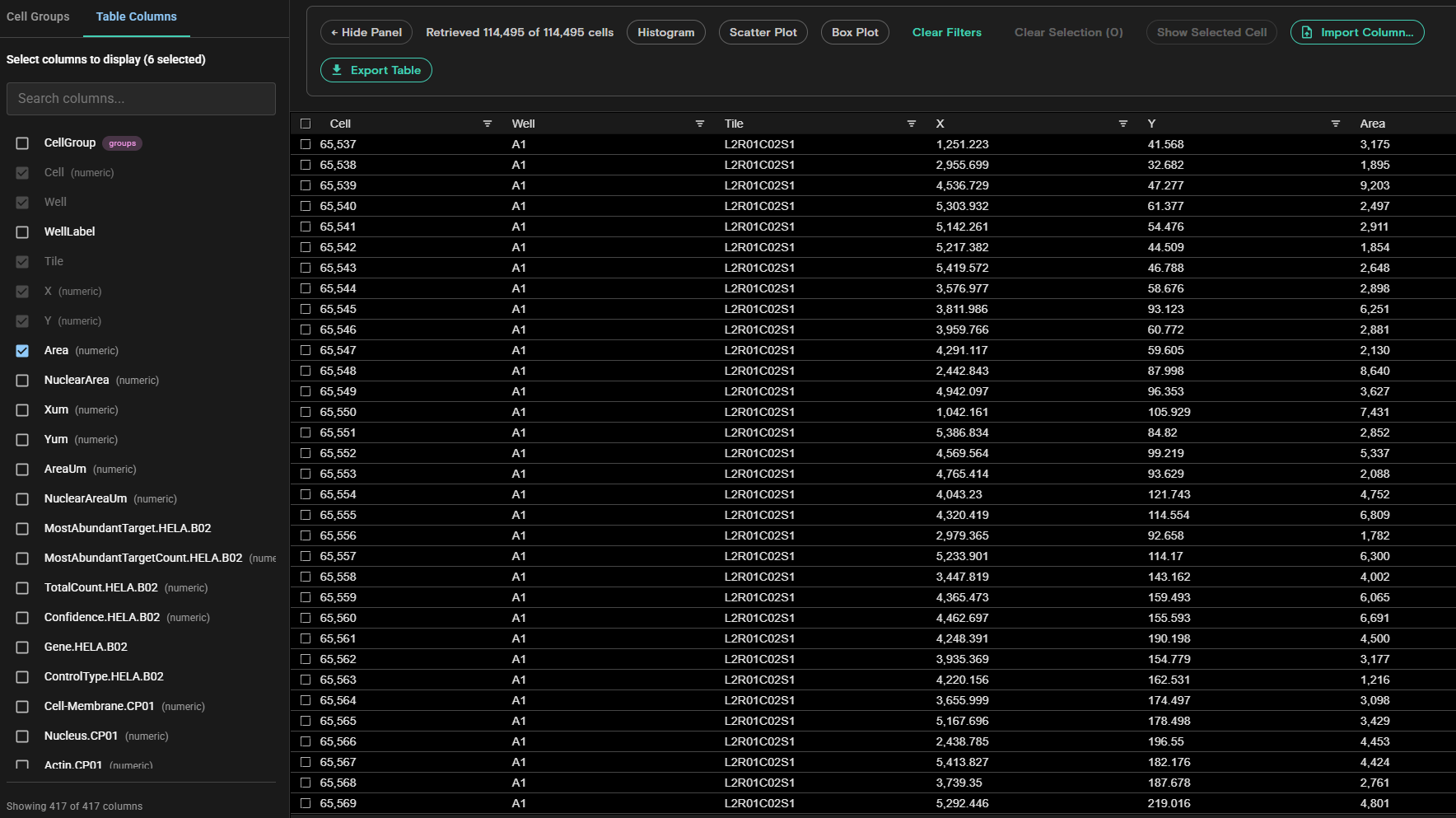This screenshot has width=1456, height=818.
Task: Click the Y column filter icon
Action: [1336, 124]
